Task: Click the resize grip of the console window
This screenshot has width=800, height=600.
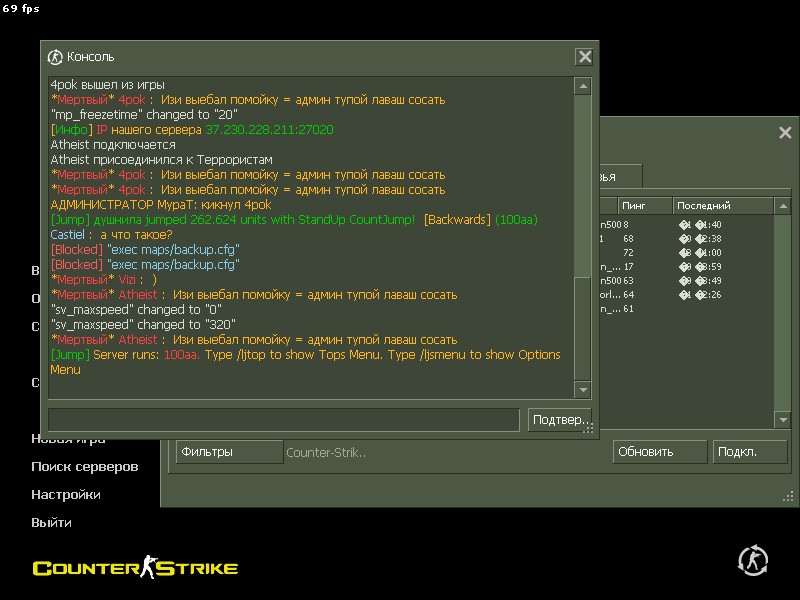Action: (588, 428)
